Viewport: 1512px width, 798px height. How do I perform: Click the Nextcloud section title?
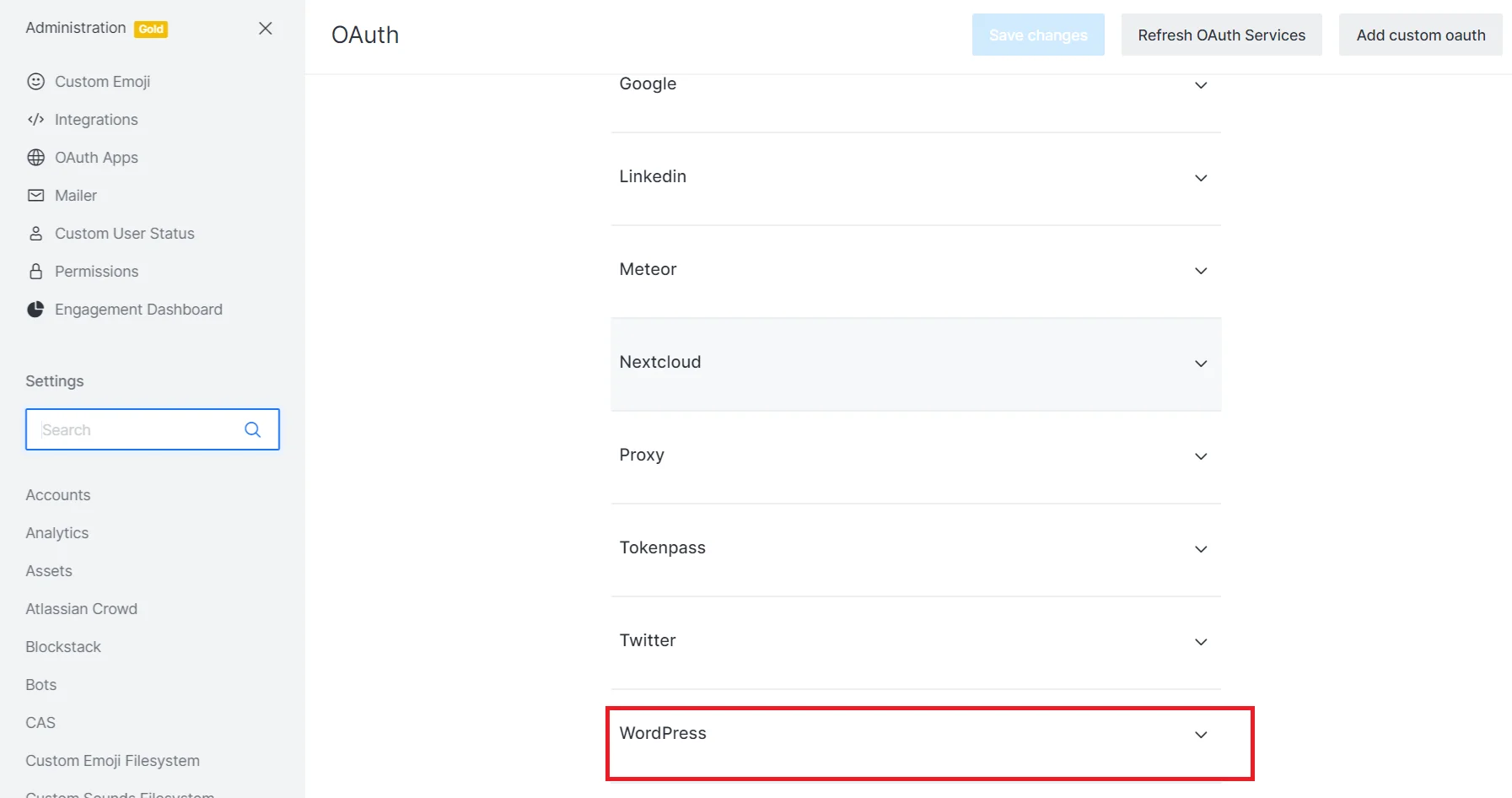660,362
